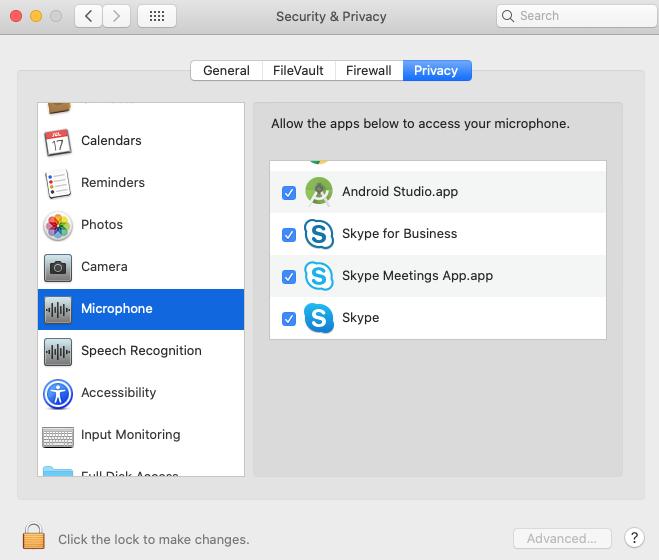Show all preferences grid icon
The height and width of the screenshot is (560, 659).
[157, 16]
